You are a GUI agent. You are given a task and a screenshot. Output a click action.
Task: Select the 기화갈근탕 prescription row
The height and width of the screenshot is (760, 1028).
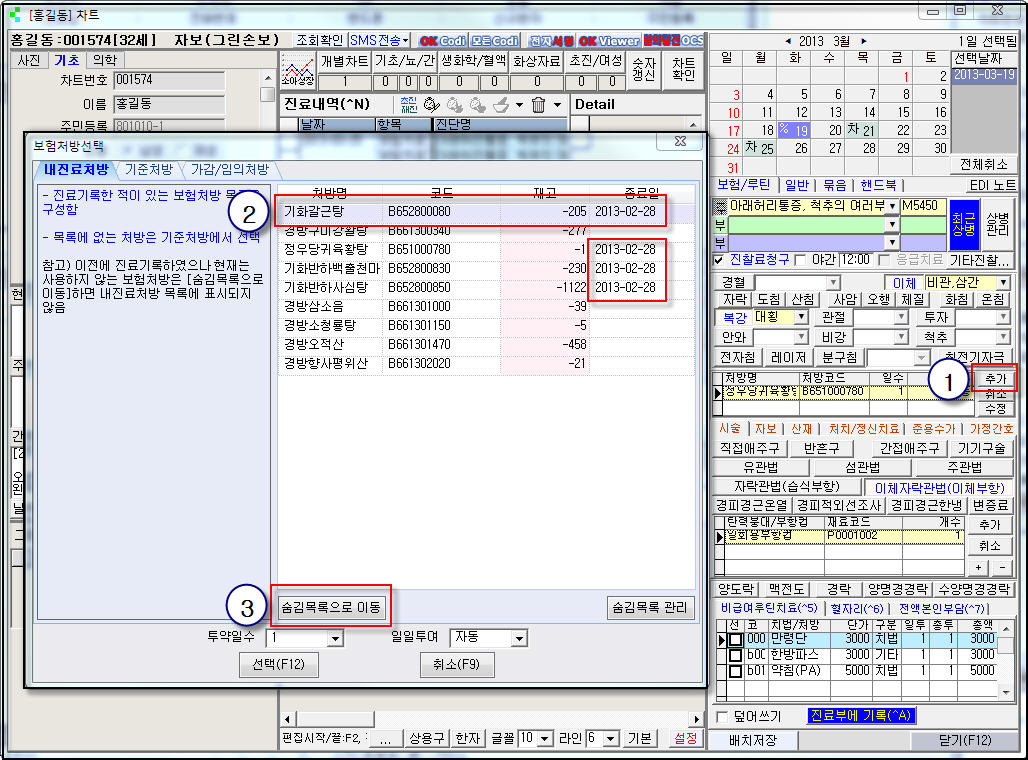486,212
